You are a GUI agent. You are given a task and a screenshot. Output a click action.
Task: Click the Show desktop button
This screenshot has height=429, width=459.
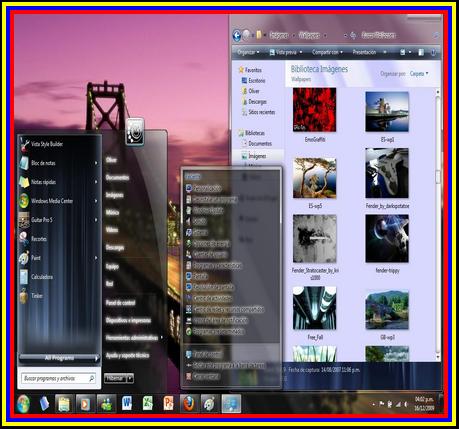click(441, 404)
